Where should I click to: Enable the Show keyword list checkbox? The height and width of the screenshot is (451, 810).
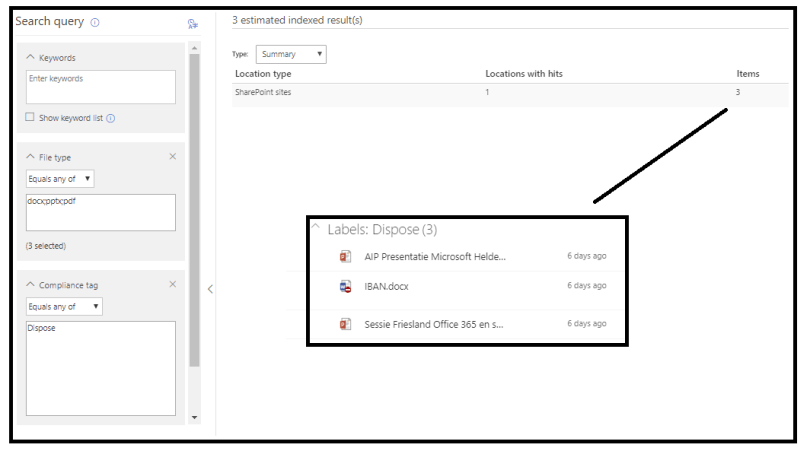click(31, 118)
